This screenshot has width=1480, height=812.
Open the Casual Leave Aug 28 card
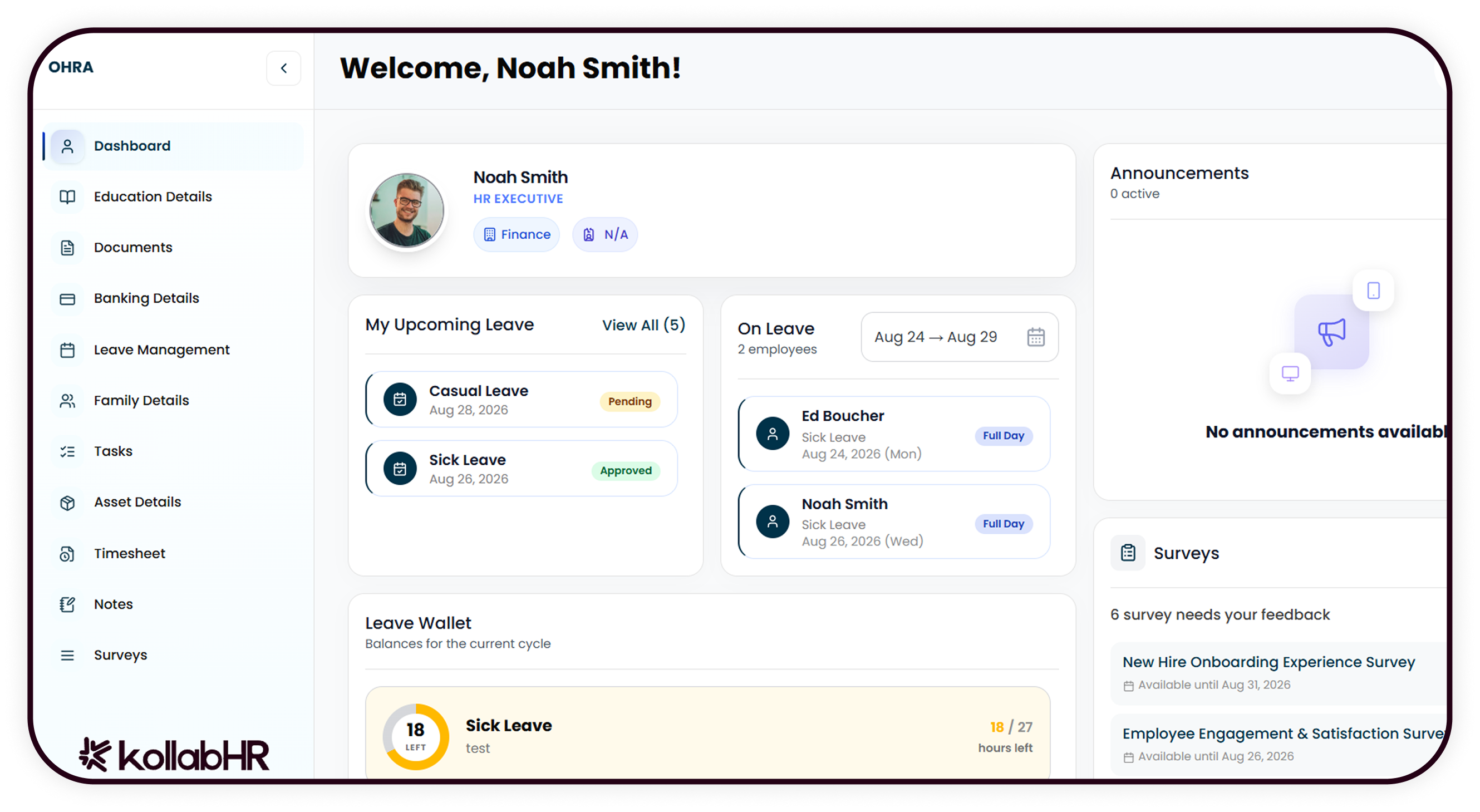tap(521, 400)
